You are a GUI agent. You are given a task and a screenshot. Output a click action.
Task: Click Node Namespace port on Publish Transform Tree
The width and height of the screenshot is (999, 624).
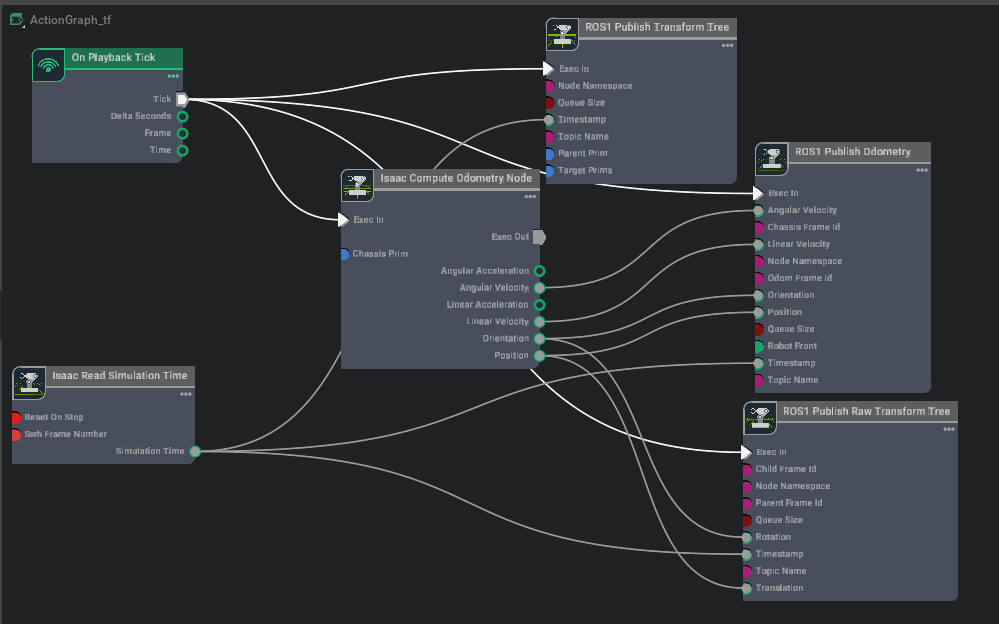click(550, 86)
